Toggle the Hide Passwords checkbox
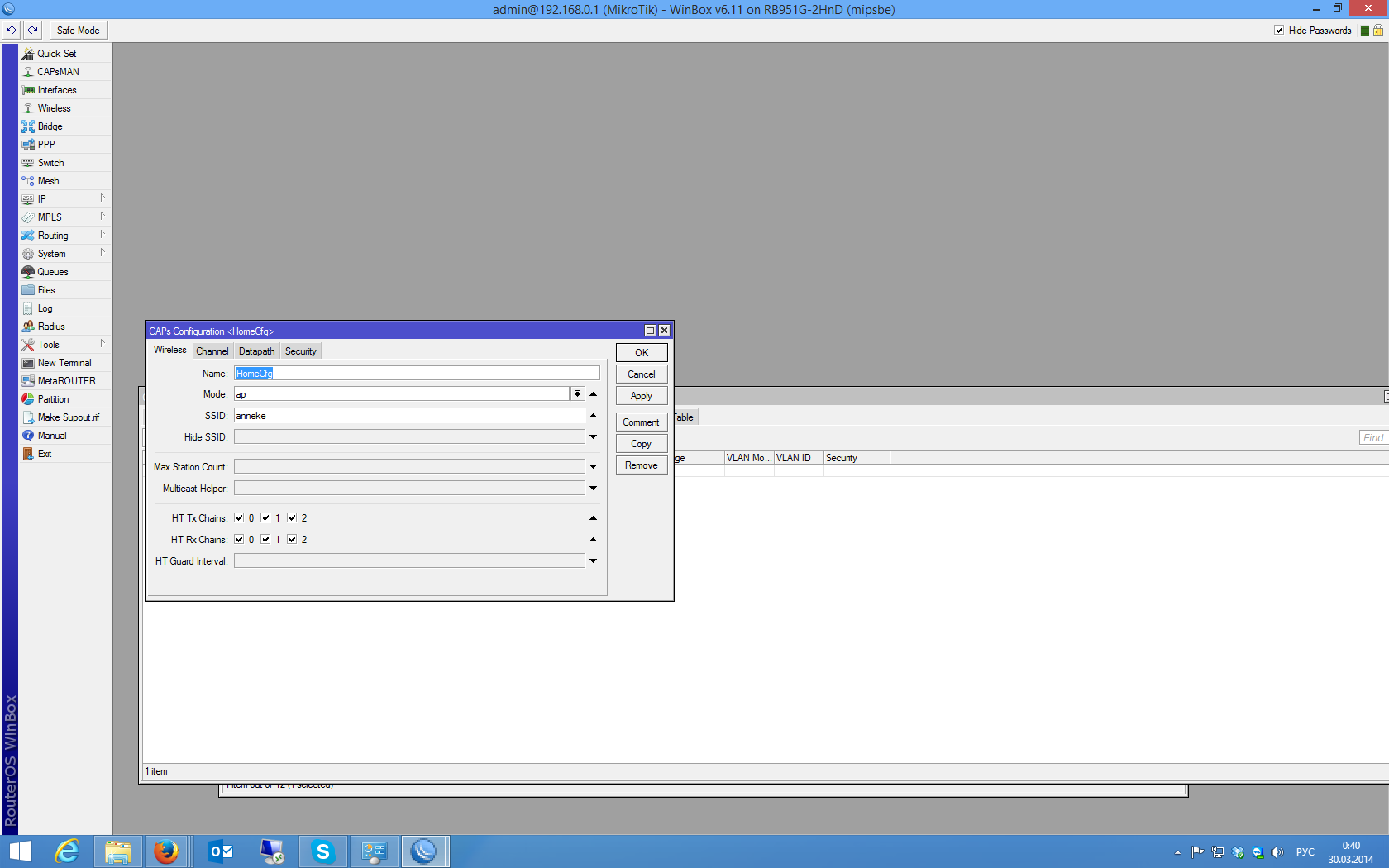This screenshot has width=1389, height=868. coord(1279,31)
